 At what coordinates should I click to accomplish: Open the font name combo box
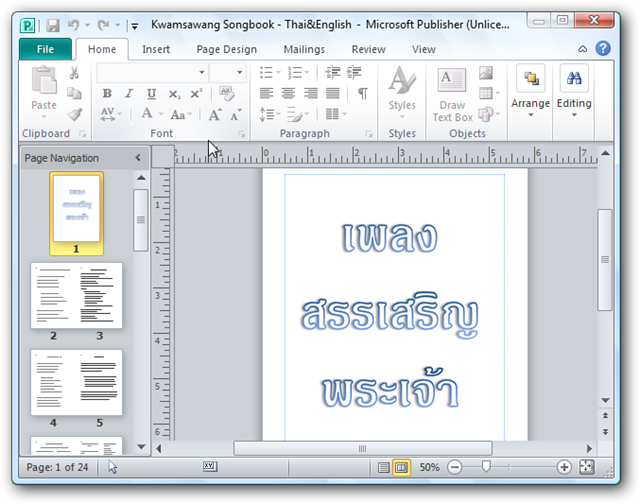[153, 72]
